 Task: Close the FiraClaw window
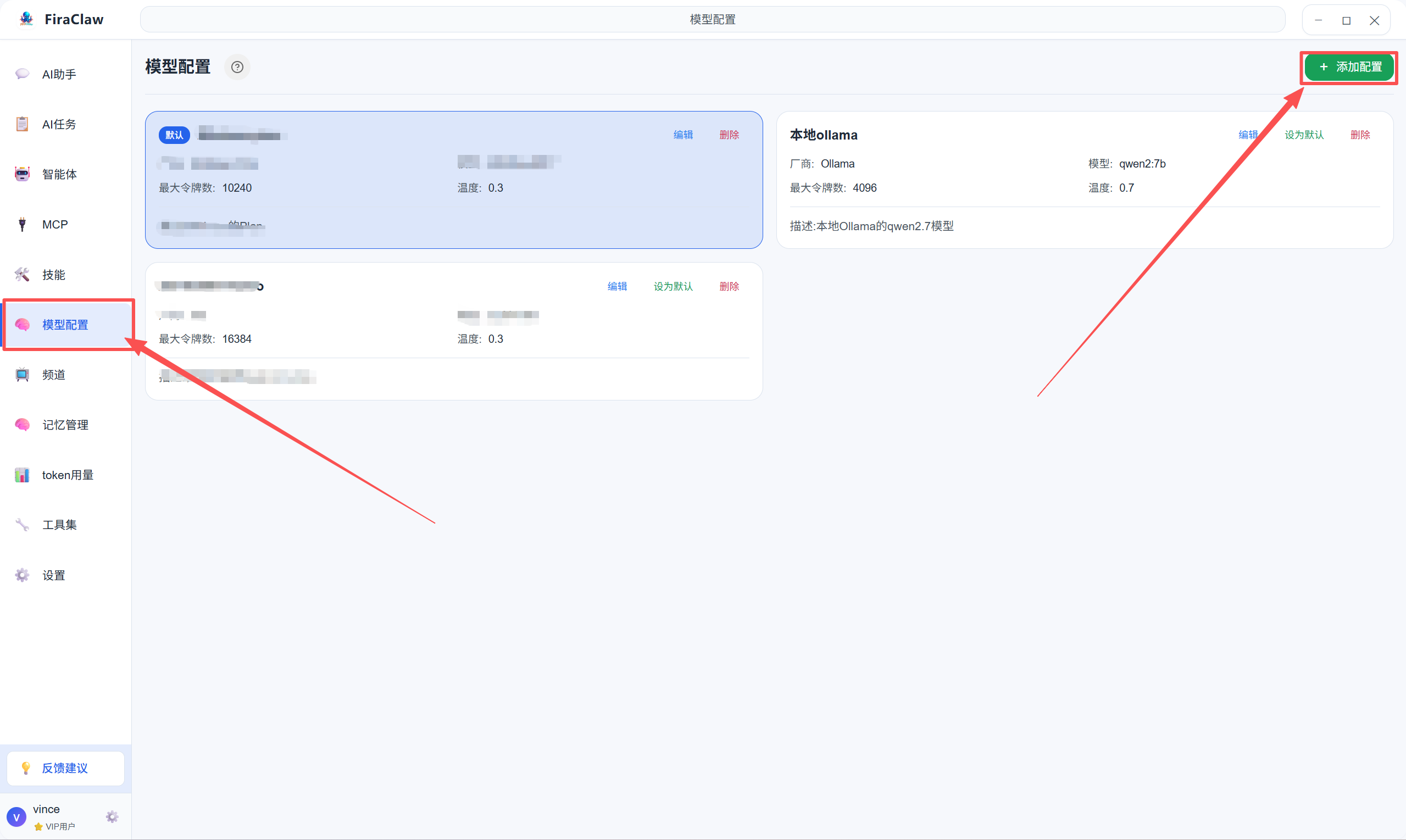pyautogui.click(x=1374, y=20)
